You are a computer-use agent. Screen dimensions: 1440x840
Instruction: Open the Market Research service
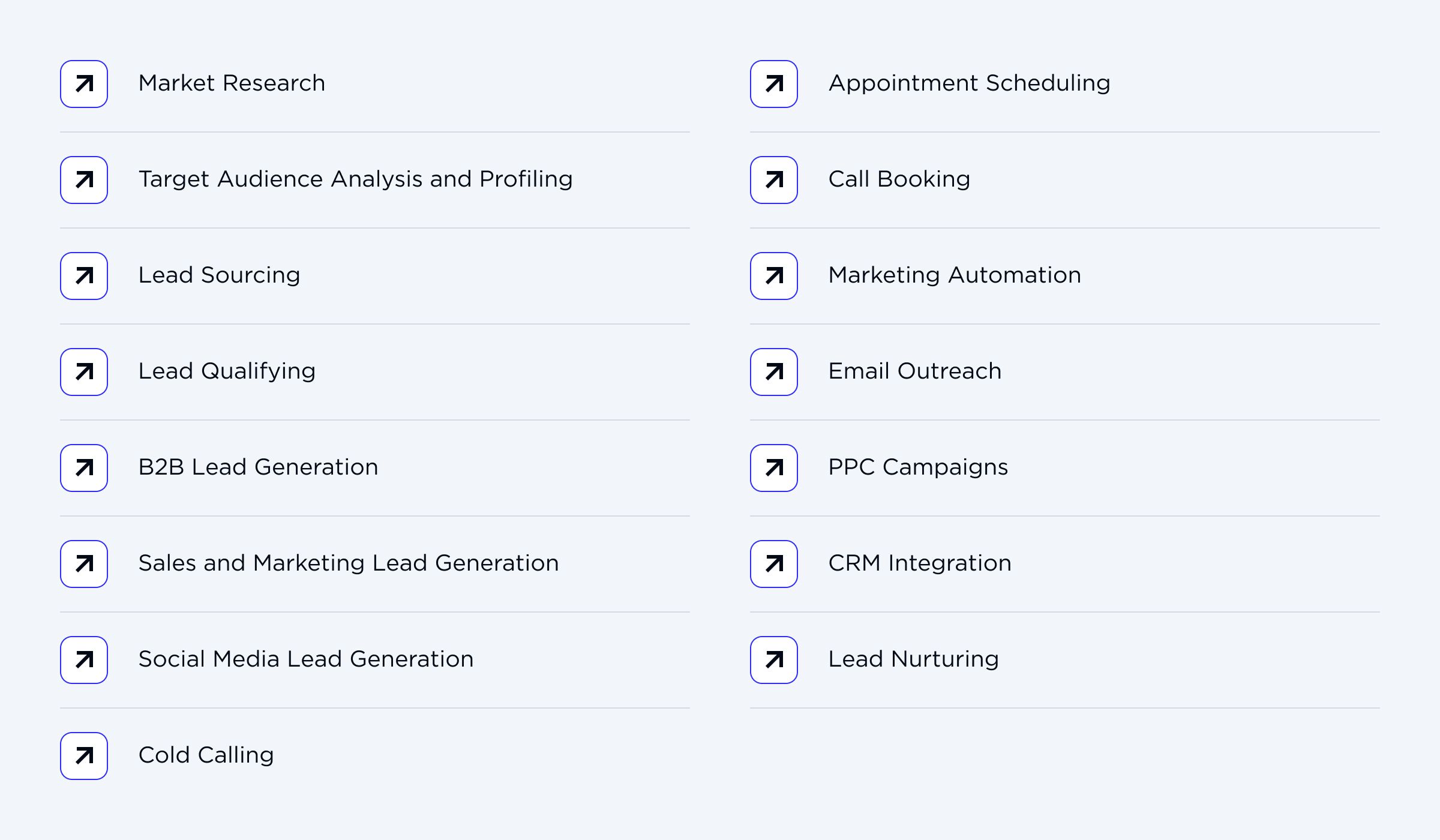tap(232, 83)
